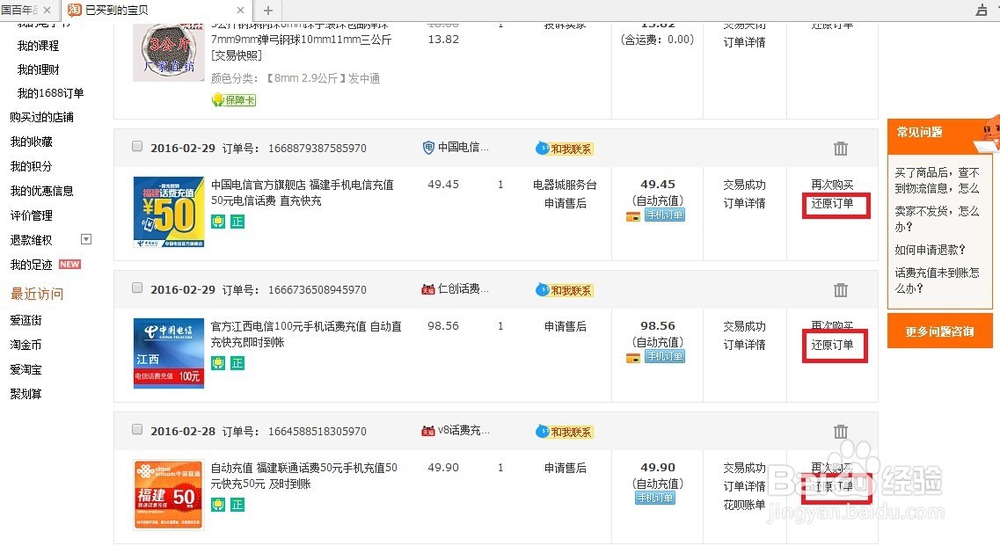Delete order 1668879387585970 with trash icon
The width and height of the screenshot is (1000, 546).
click(x=841, y=149)
